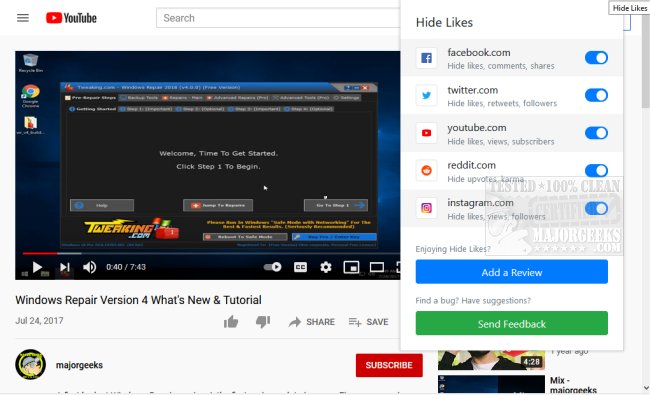Go to the YouTube home logo
Screen dimensions: 650x395
(x=71, y=18)
